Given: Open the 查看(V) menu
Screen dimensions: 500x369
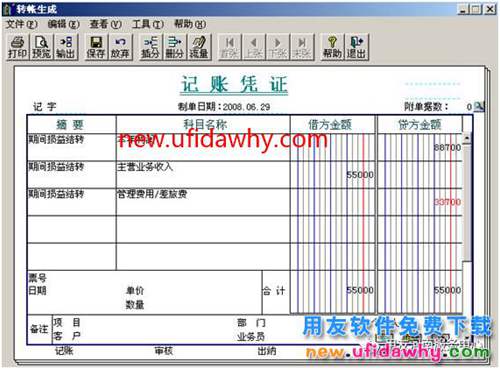Looking at the screenshot, I should pos(105,24).
